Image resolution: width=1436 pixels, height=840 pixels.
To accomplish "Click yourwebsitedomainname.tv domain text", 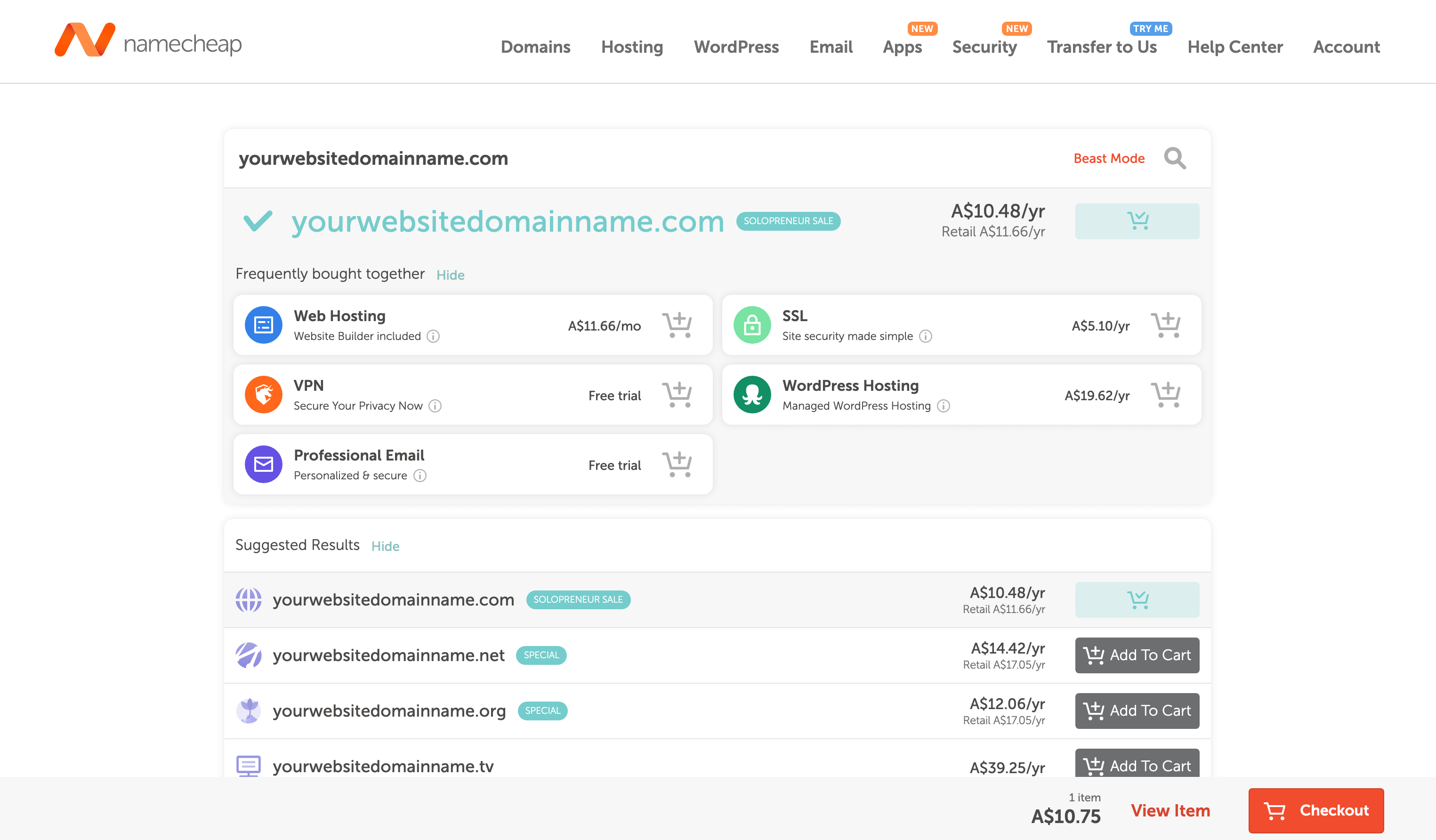I will [383, 767].
